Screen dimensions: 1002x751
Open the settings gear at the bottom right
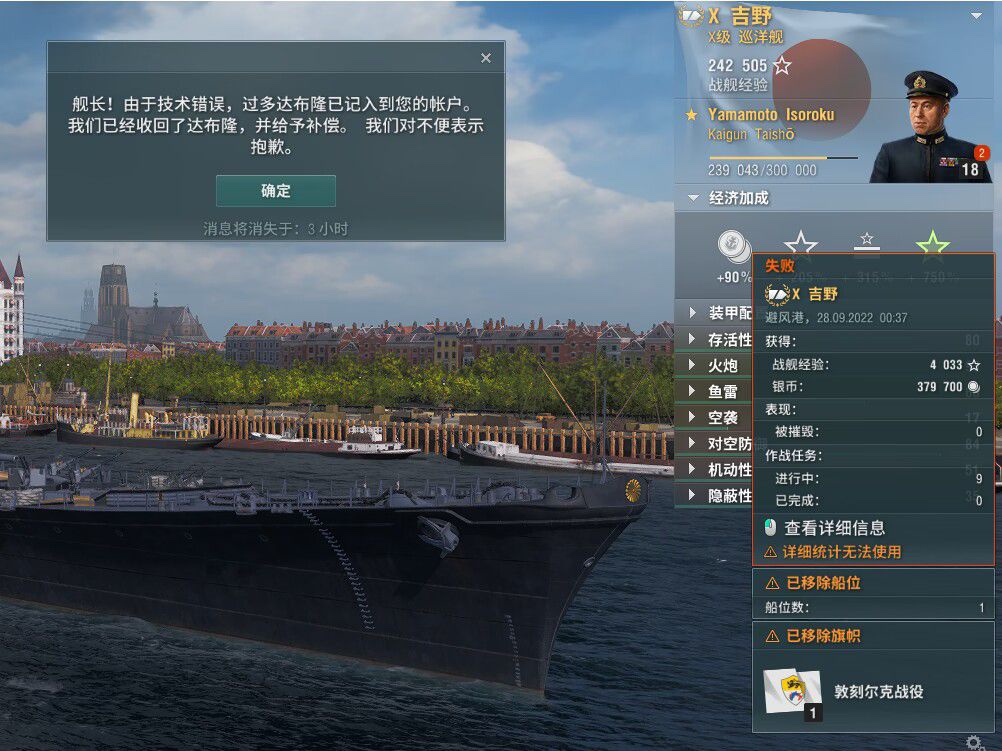coord(974,743)
